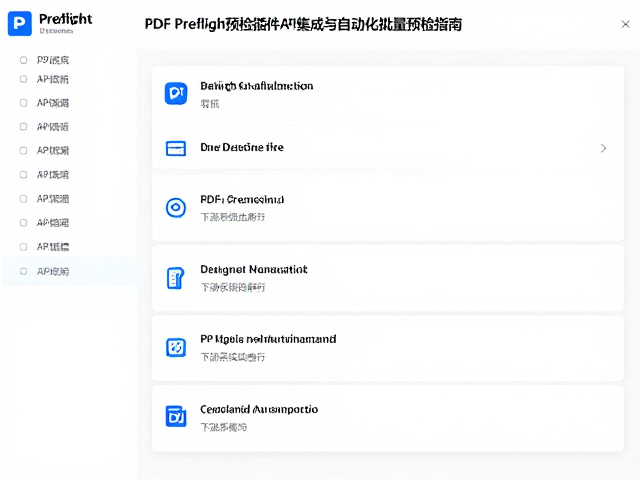This screenshot has height=480, width=640.
Task: Select the circle of the highlighted sidebar entry
Action: point(24,271)
